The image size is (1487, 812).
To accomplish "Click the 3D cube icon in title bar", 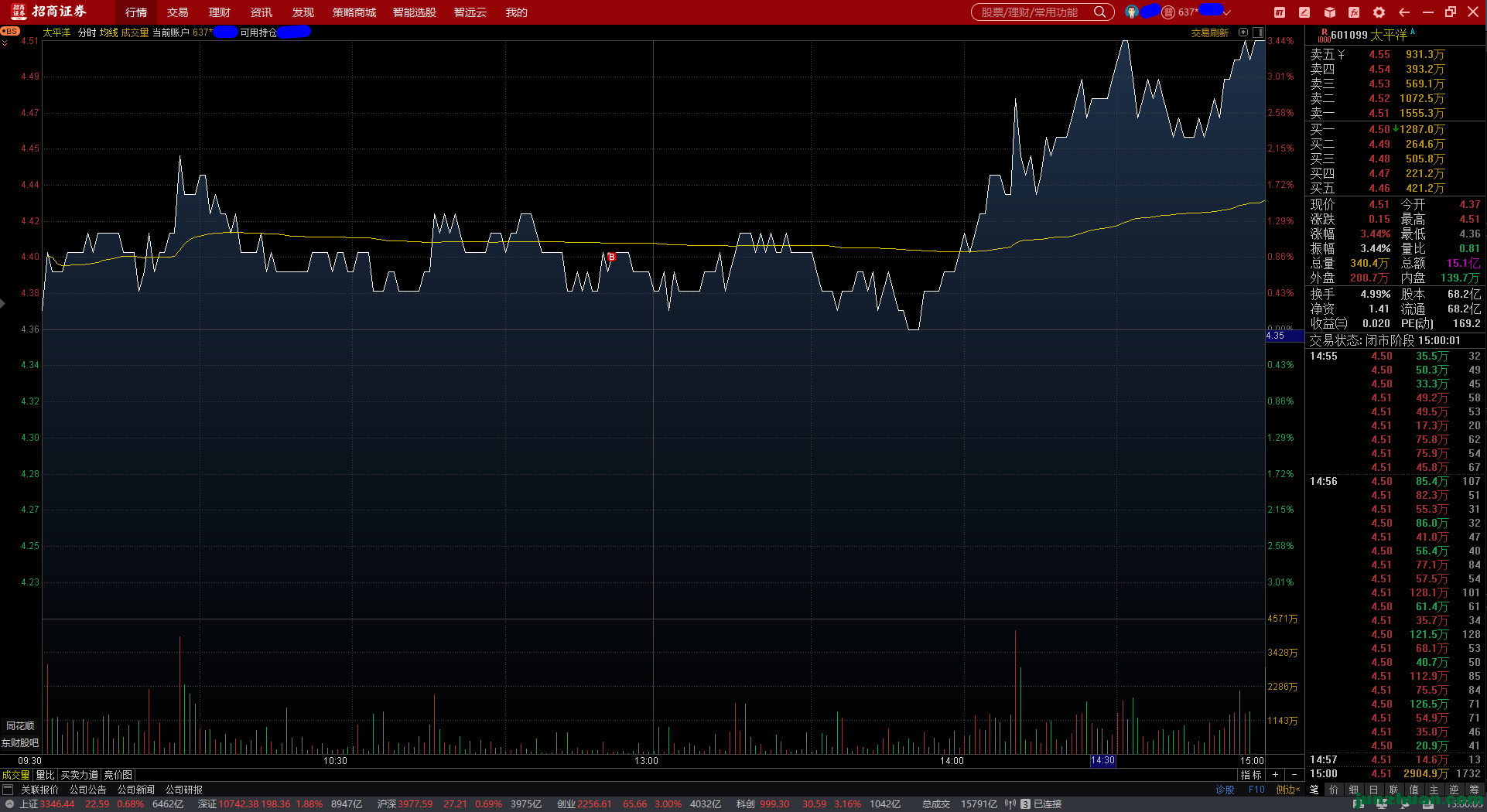I will click(1329, 12).
